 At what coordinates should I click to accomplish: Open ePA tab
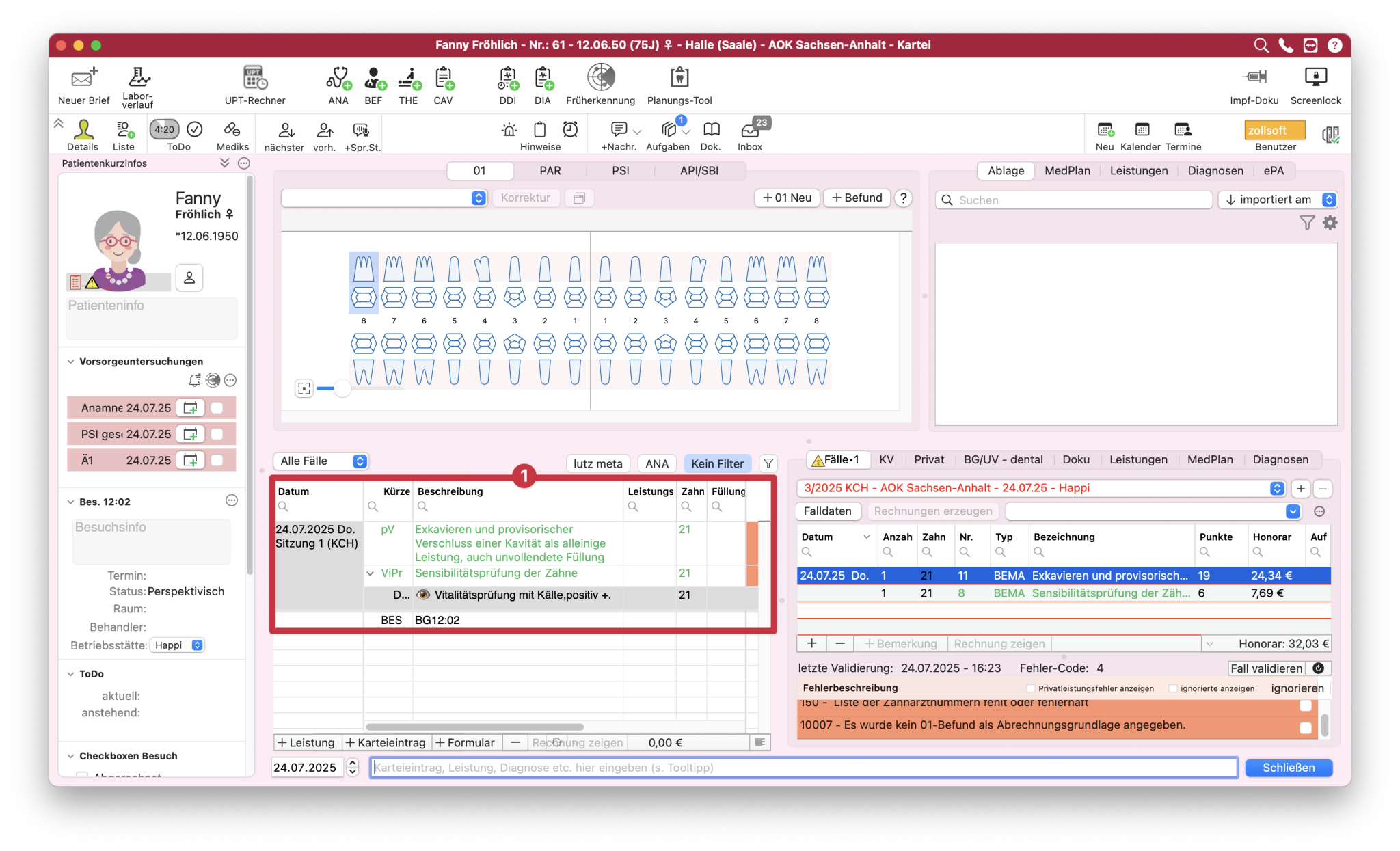click(x=1274, y=171)
